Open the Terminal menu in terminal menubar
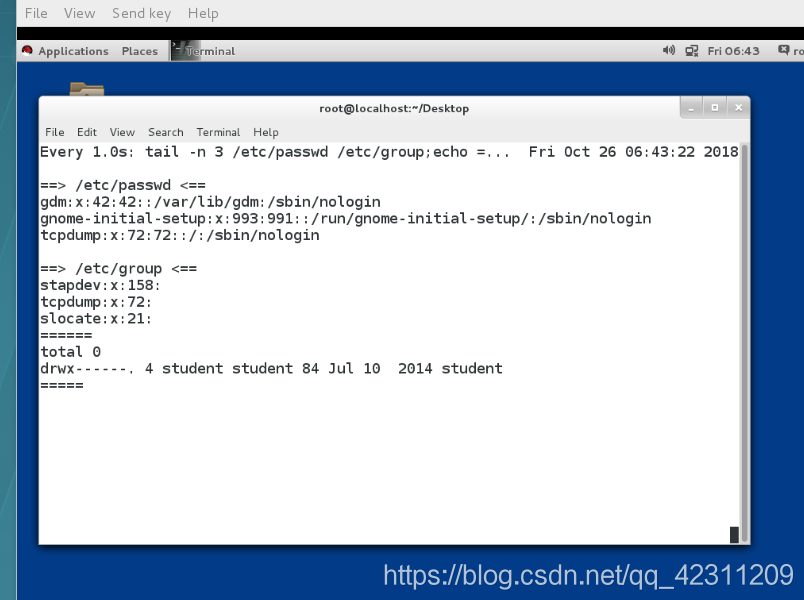This screenshot has height=600, width=804. (x=218, y=132)
